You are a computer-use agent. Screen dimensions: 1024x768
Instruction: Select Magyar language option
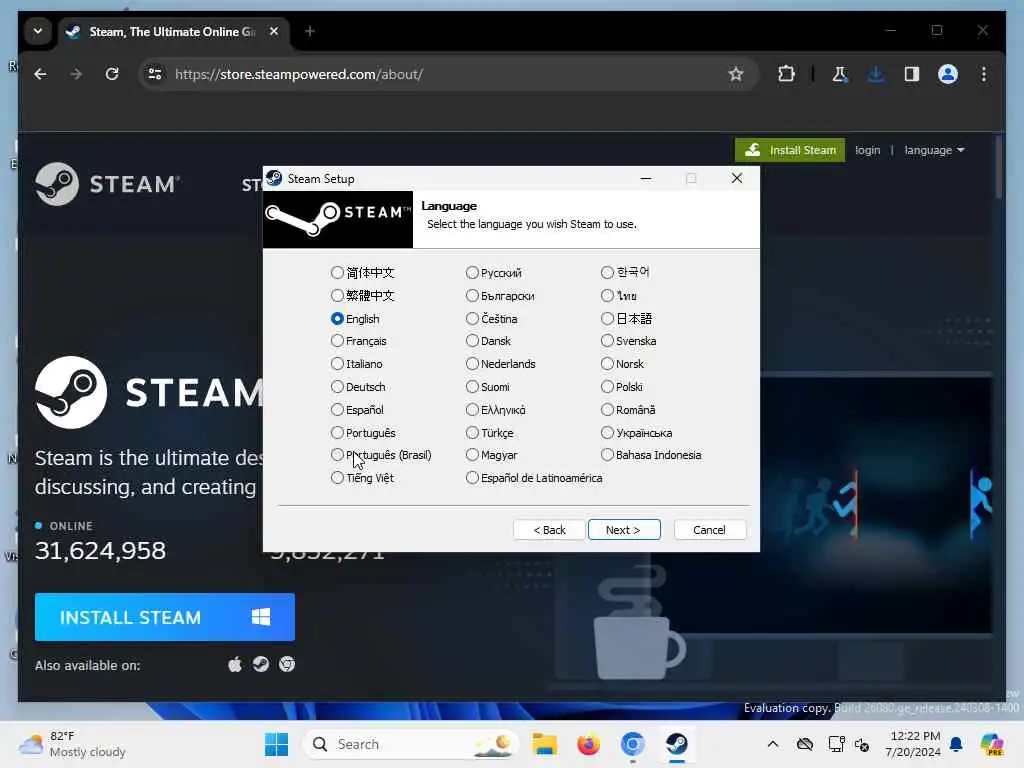(472, 455)
